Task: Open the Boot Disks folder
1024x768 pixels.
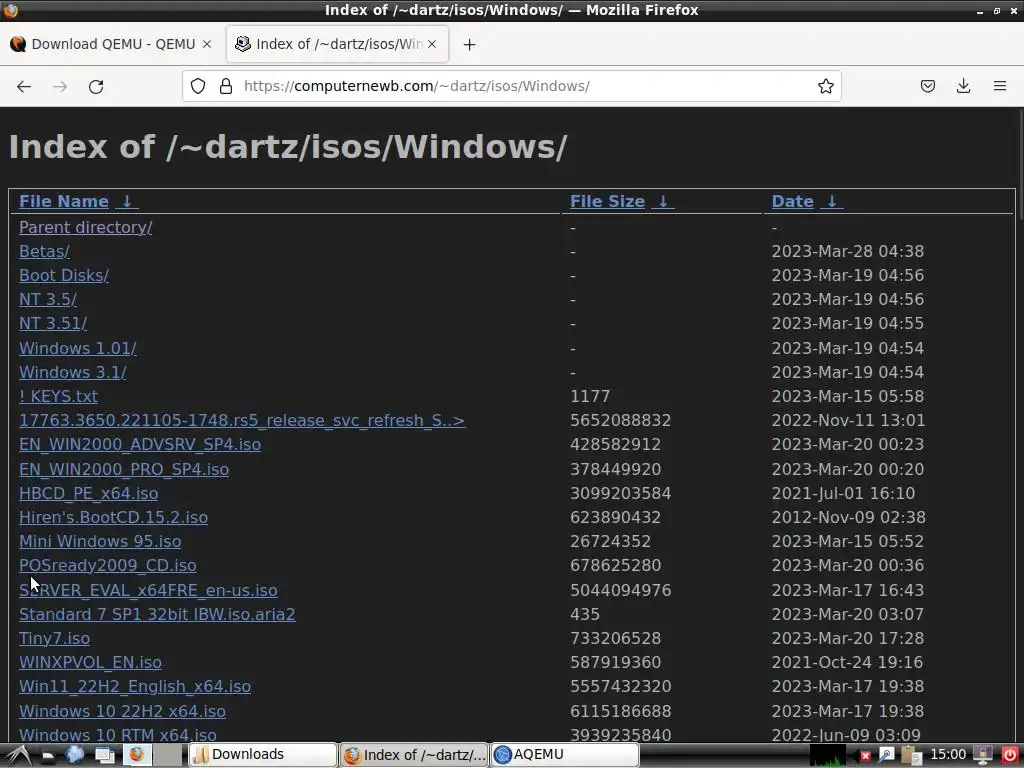Action: pos(64,276)
